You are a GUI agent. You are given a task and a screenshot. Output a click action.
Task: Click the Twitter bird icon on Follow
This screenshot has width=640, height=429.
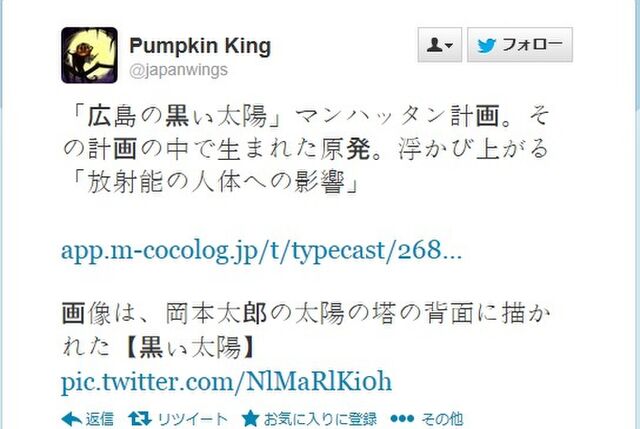[x=487, y=45]
